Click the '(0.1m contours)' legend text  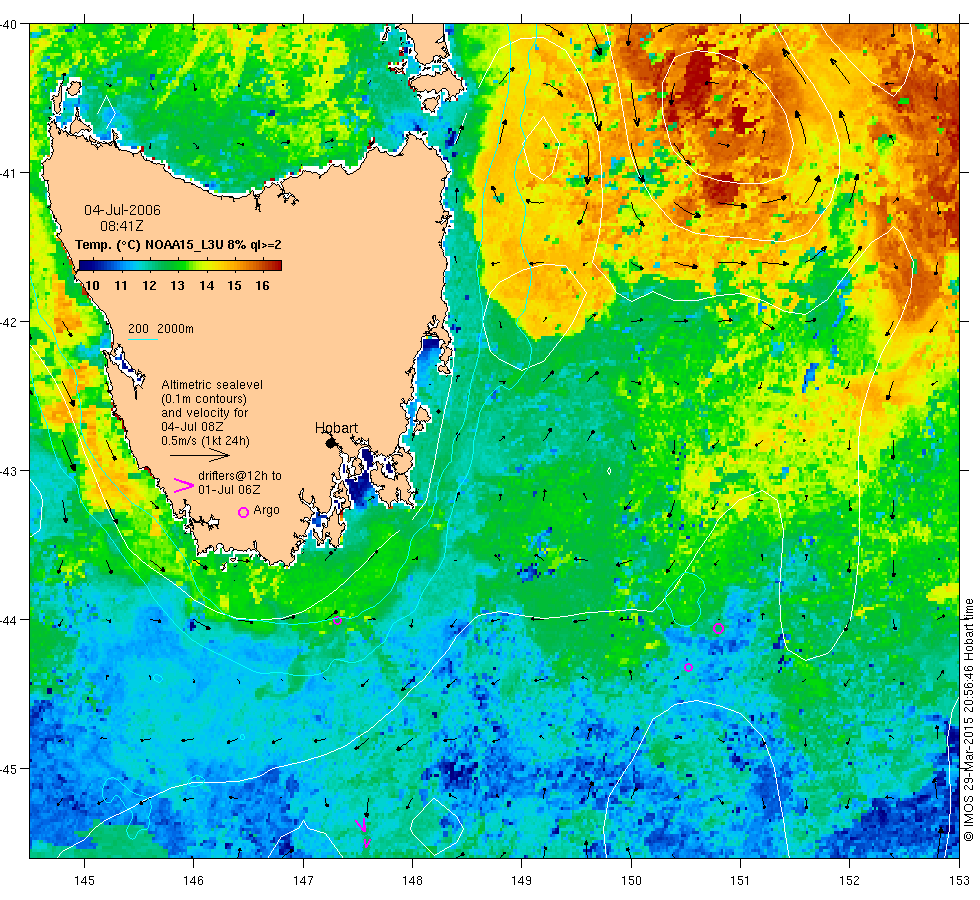204,399
